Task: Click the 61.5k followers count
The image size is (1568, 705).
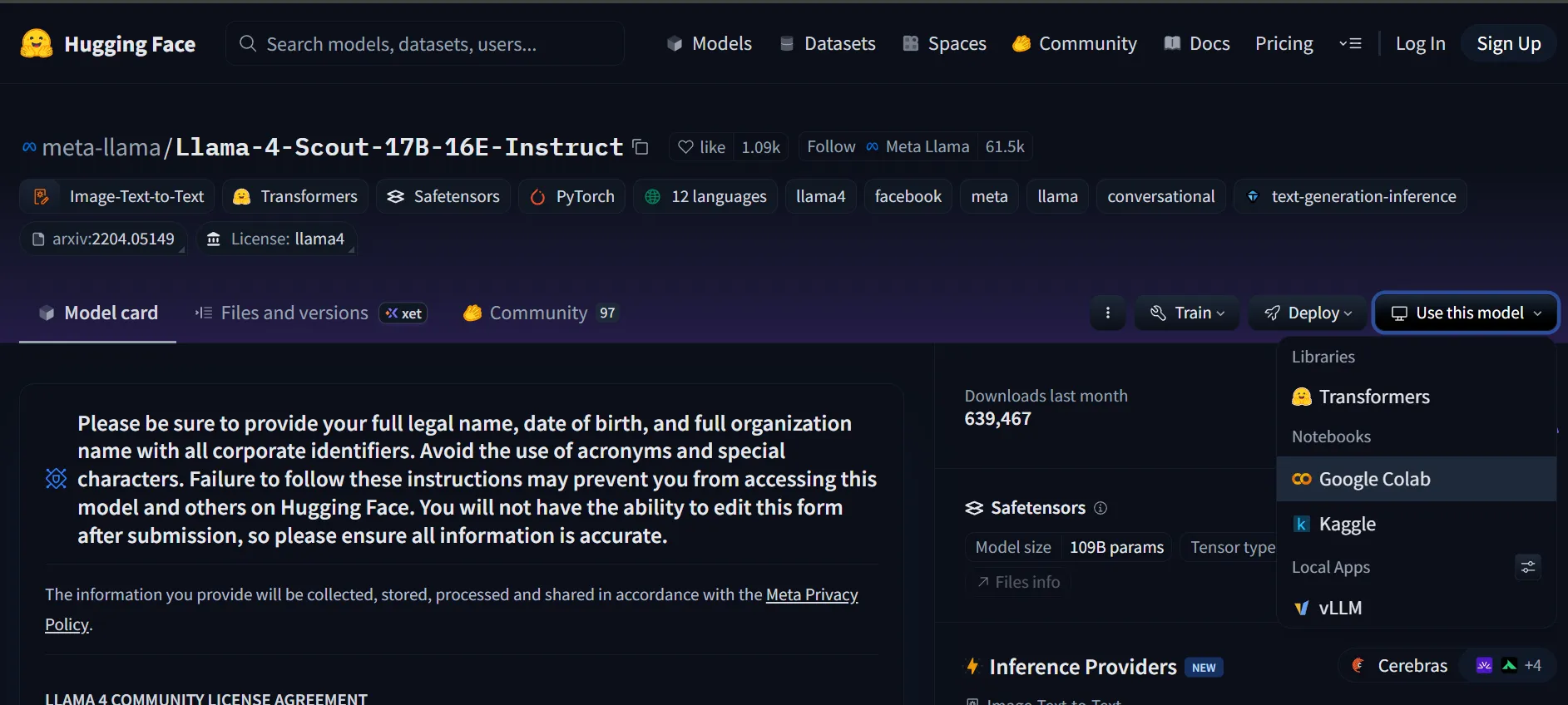Action: pos(1005,146)
